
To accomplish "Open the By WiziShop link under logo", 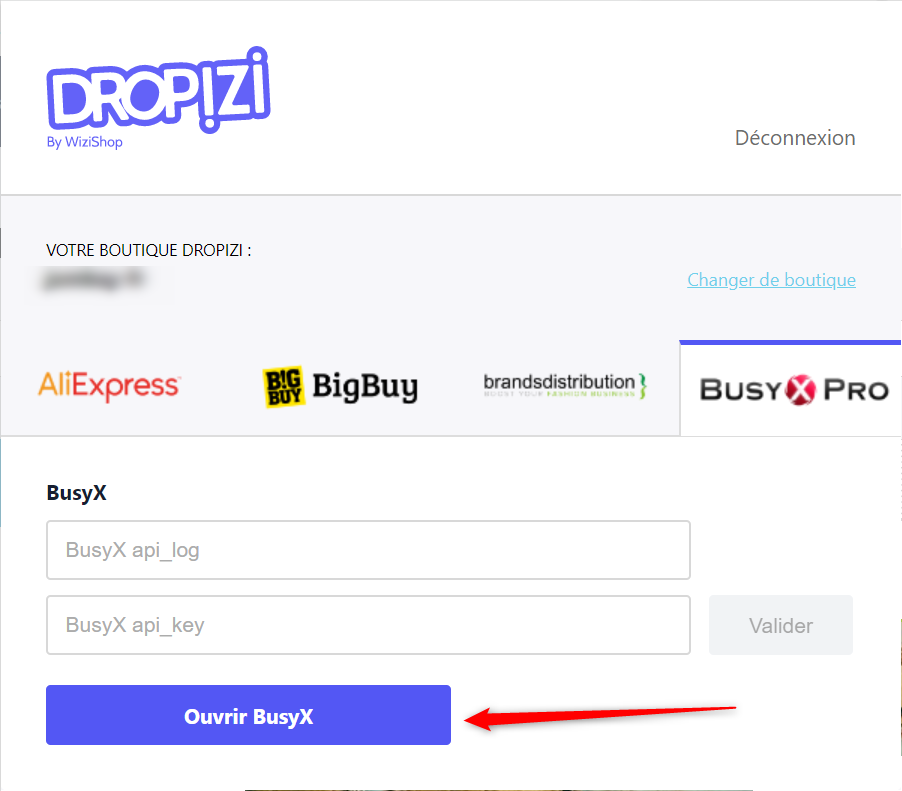I will (x=85, y=142).
